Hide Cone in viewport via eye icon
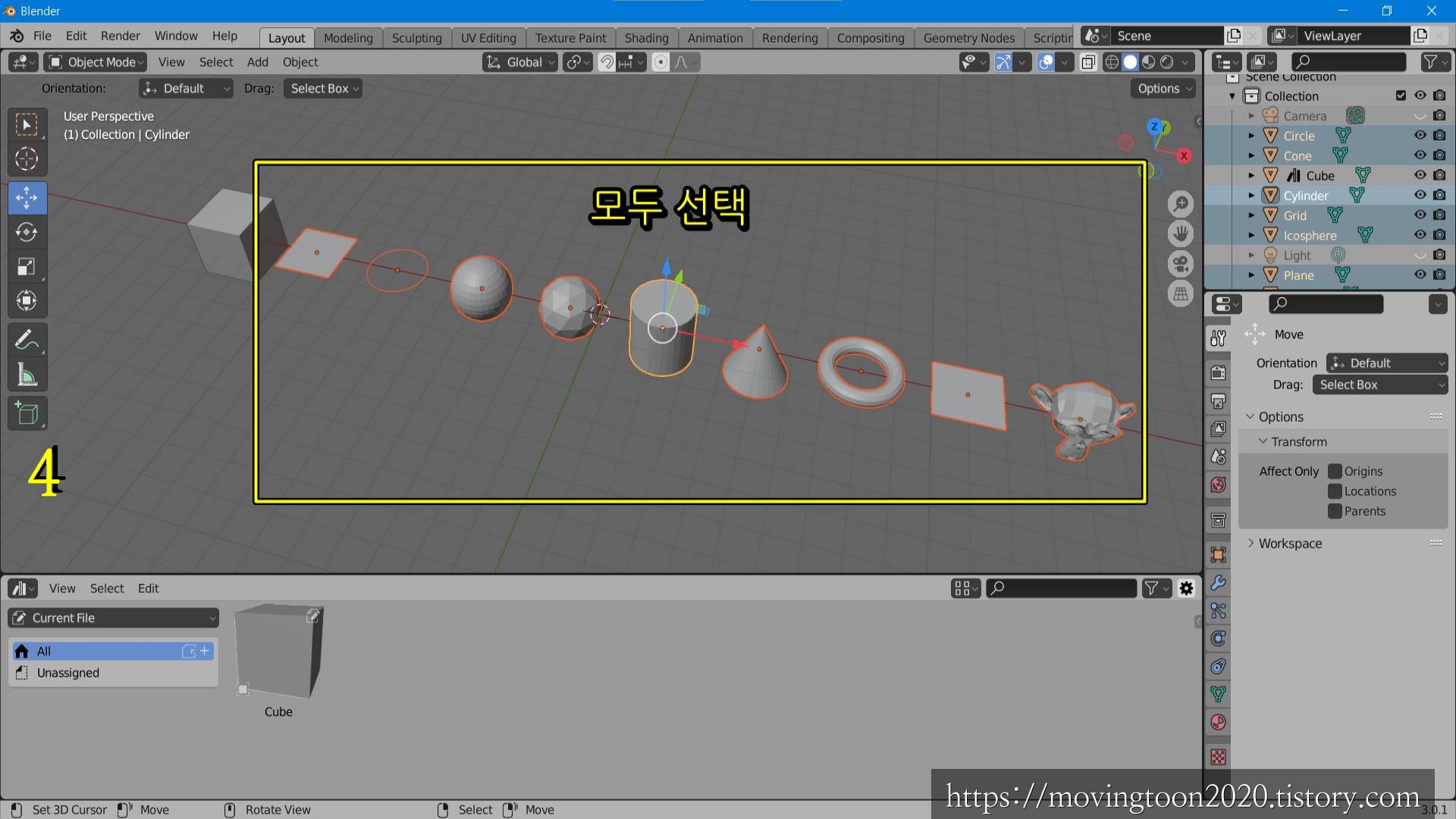The image size is (1456, 819). point(1420,155)
